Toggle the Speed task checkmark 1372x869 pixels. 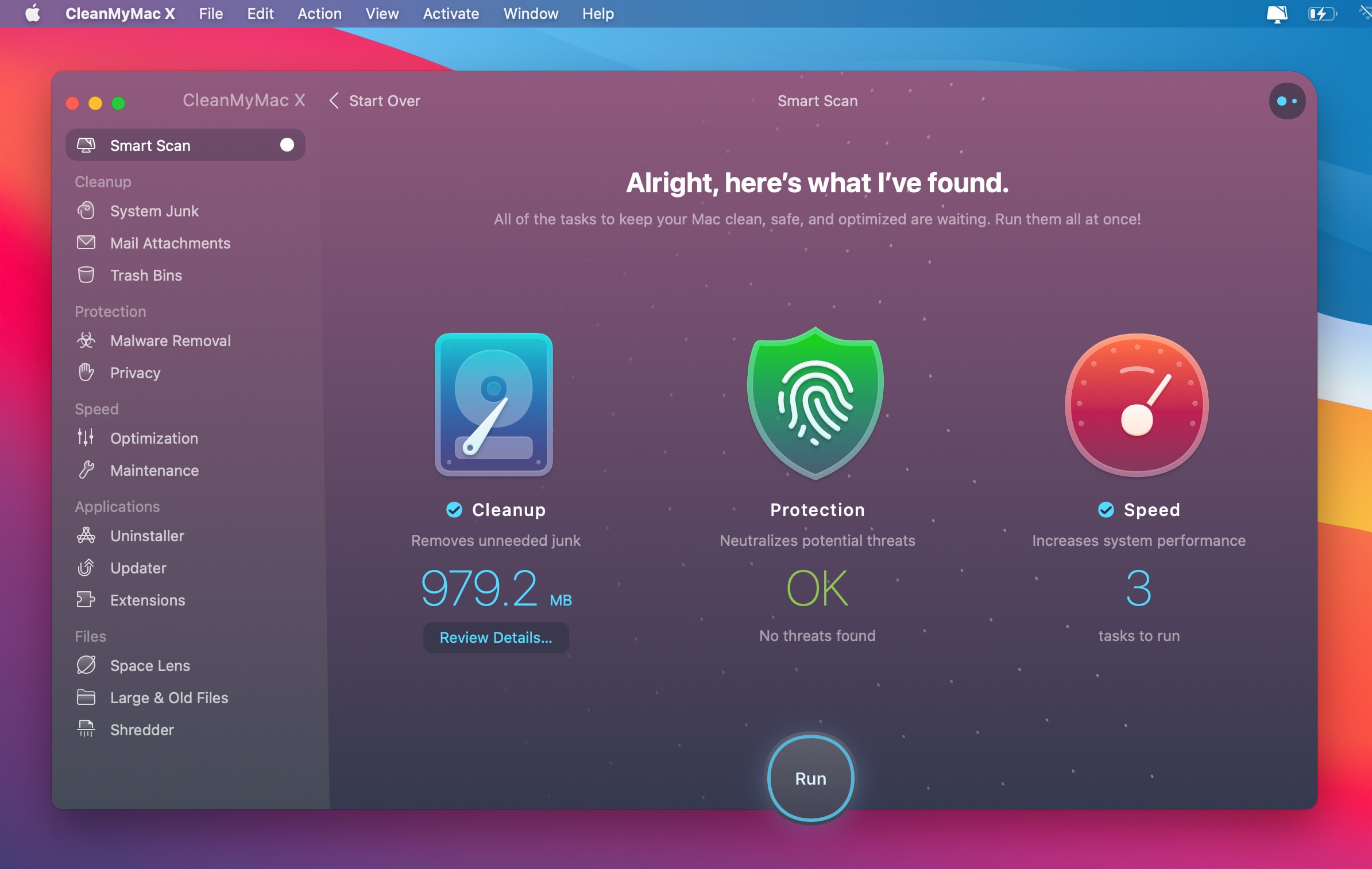pos(1107,510)
